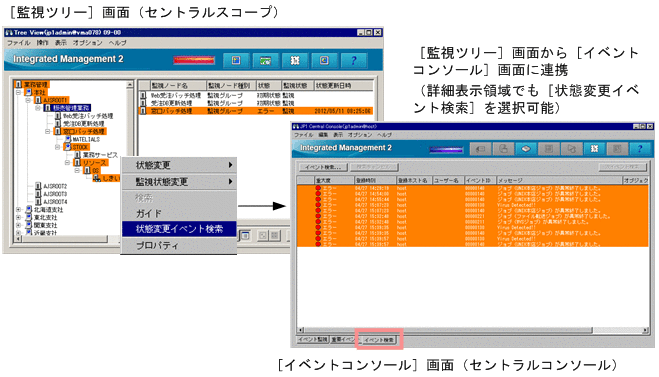Click the AJSROOT3 node icon
The height and width of the screenshot is (377, 659).
pos(38,194)
